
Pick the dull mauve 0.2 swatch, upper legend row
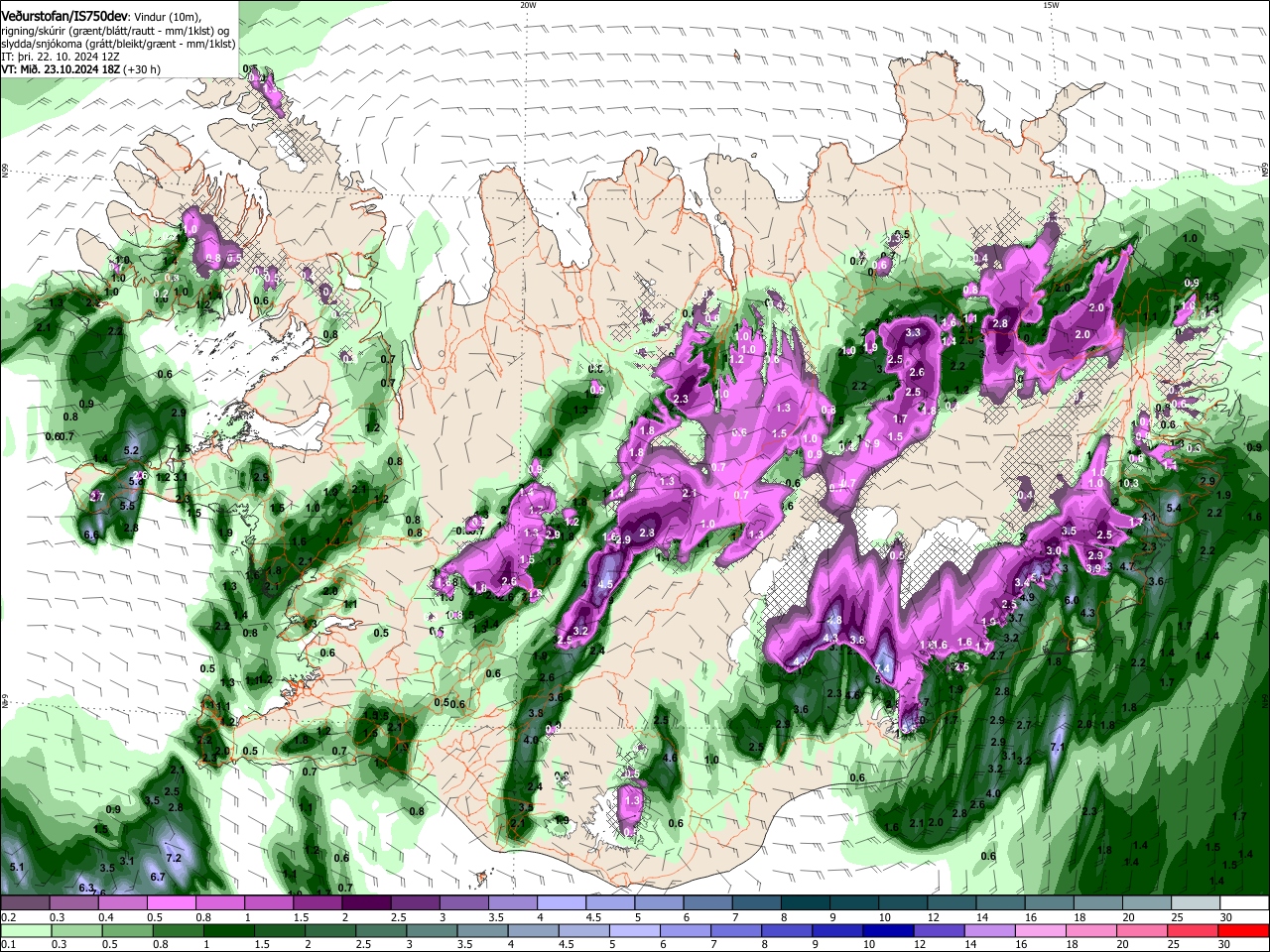pos(25,902)
